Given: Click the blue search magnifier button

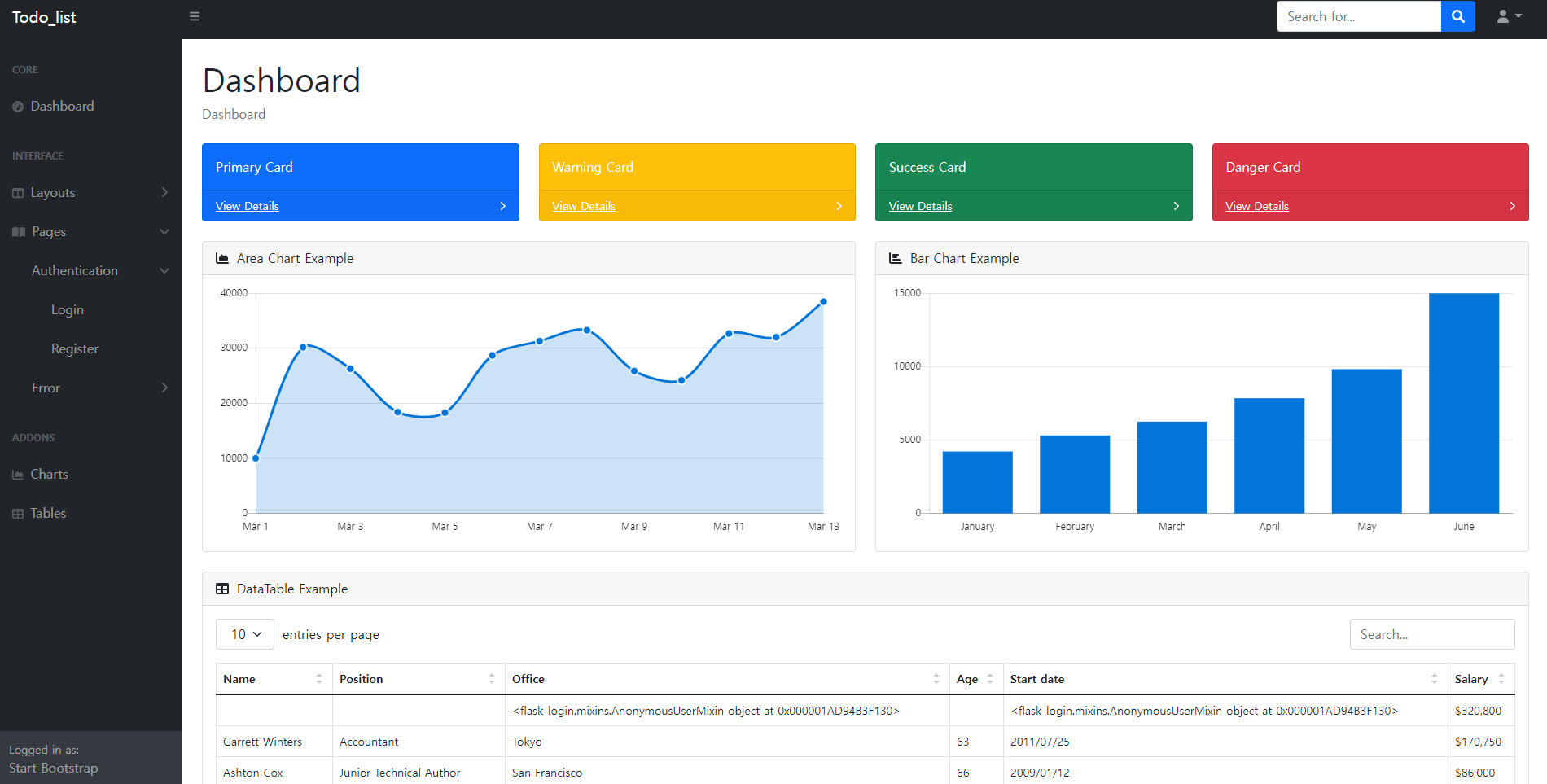Looking at the screenshot, I should coord(1457,16).
